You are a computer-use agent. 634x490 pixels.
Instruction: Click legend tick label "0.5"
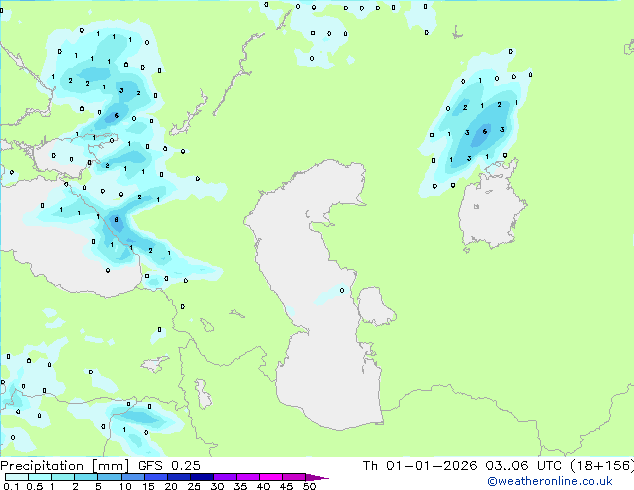click(x=35, y=486)
